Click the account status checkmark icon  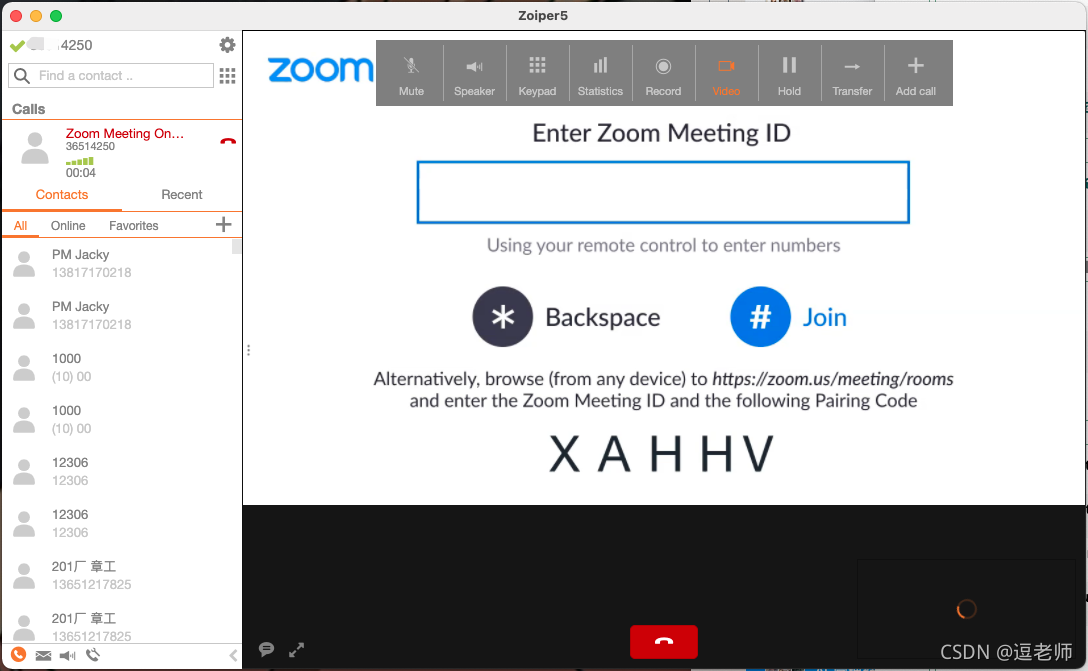(17, 46)
